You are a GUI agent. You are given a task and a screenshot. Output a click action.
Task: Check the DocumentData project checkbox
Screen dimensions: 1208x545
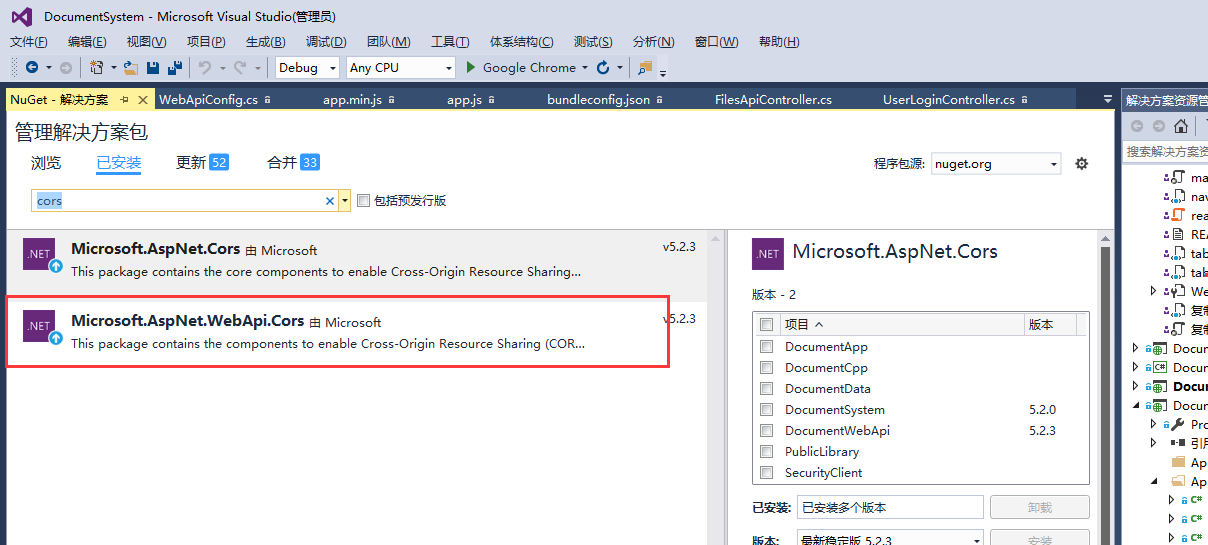766,389
